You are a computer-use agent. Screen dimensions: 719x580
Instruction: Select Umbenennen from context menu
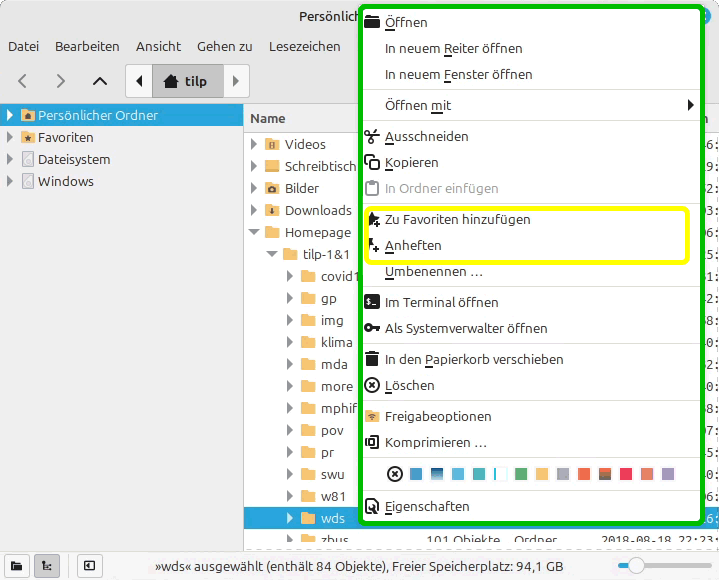click(x=433, y=272)
